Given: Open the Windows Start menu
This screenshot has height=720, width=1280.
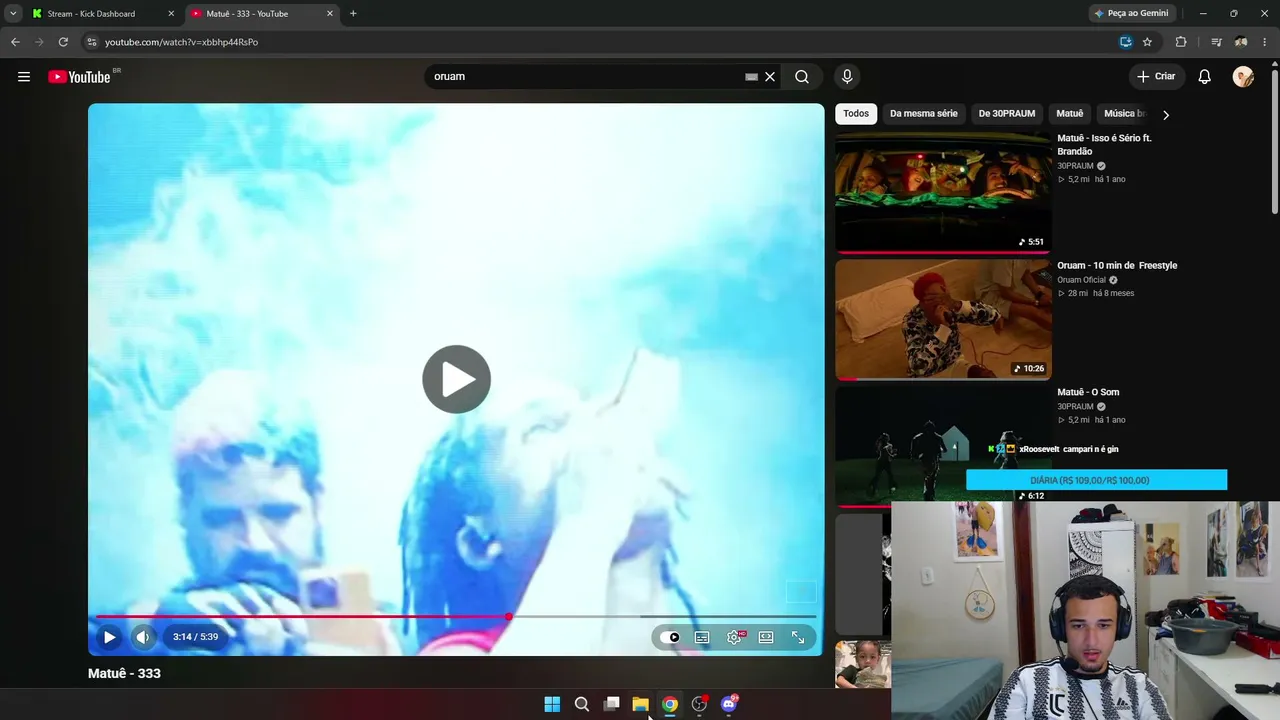Looking at the screenshot, I should 552,704.
